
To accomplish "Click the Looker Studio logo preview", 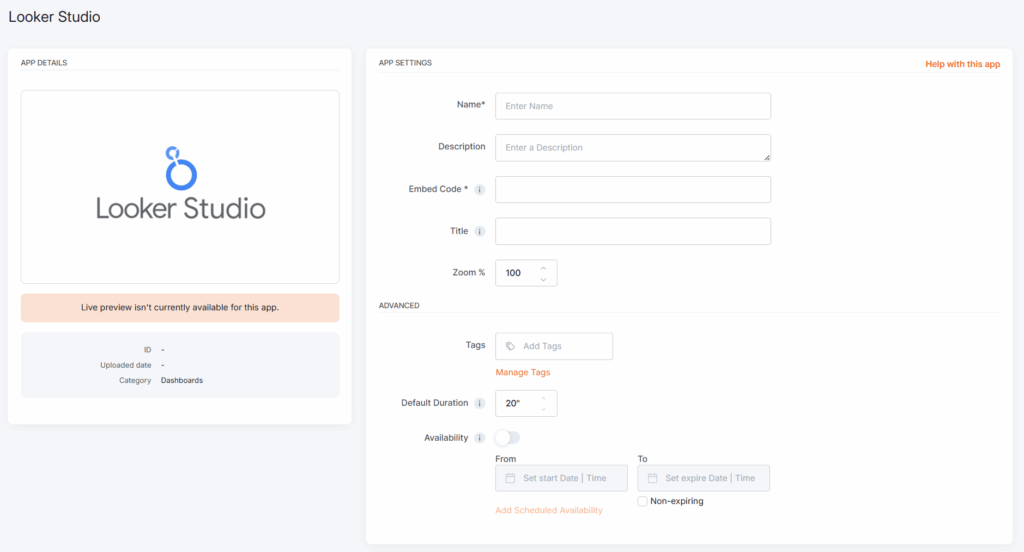I will pos(180,187).
